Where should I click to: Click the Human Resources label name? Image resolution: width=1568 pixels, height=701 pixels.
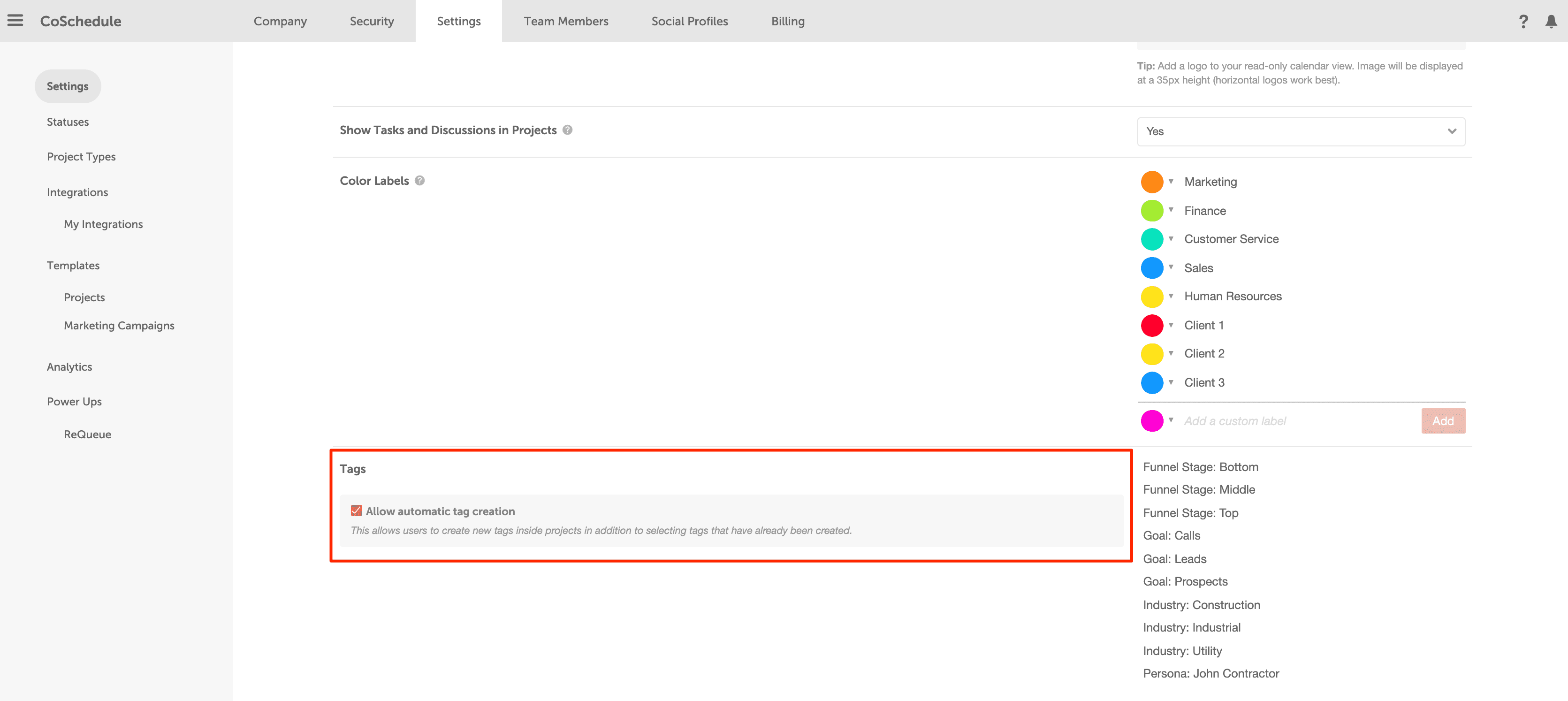pos(1233,297)
